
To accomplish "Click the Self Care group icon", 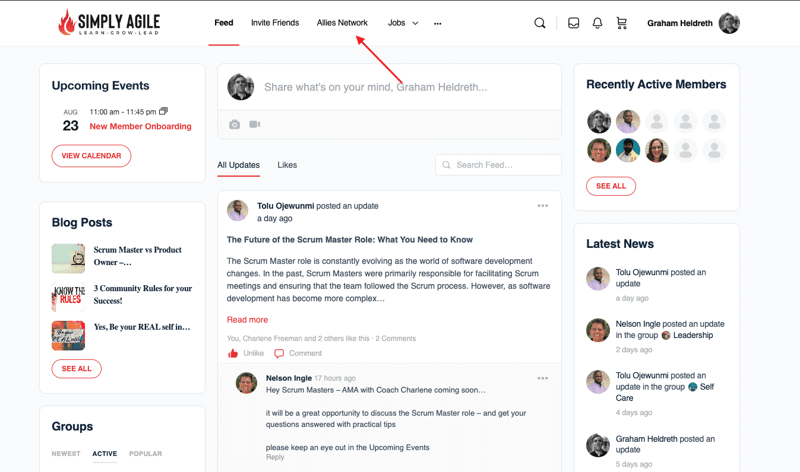I will coord(692,387).
